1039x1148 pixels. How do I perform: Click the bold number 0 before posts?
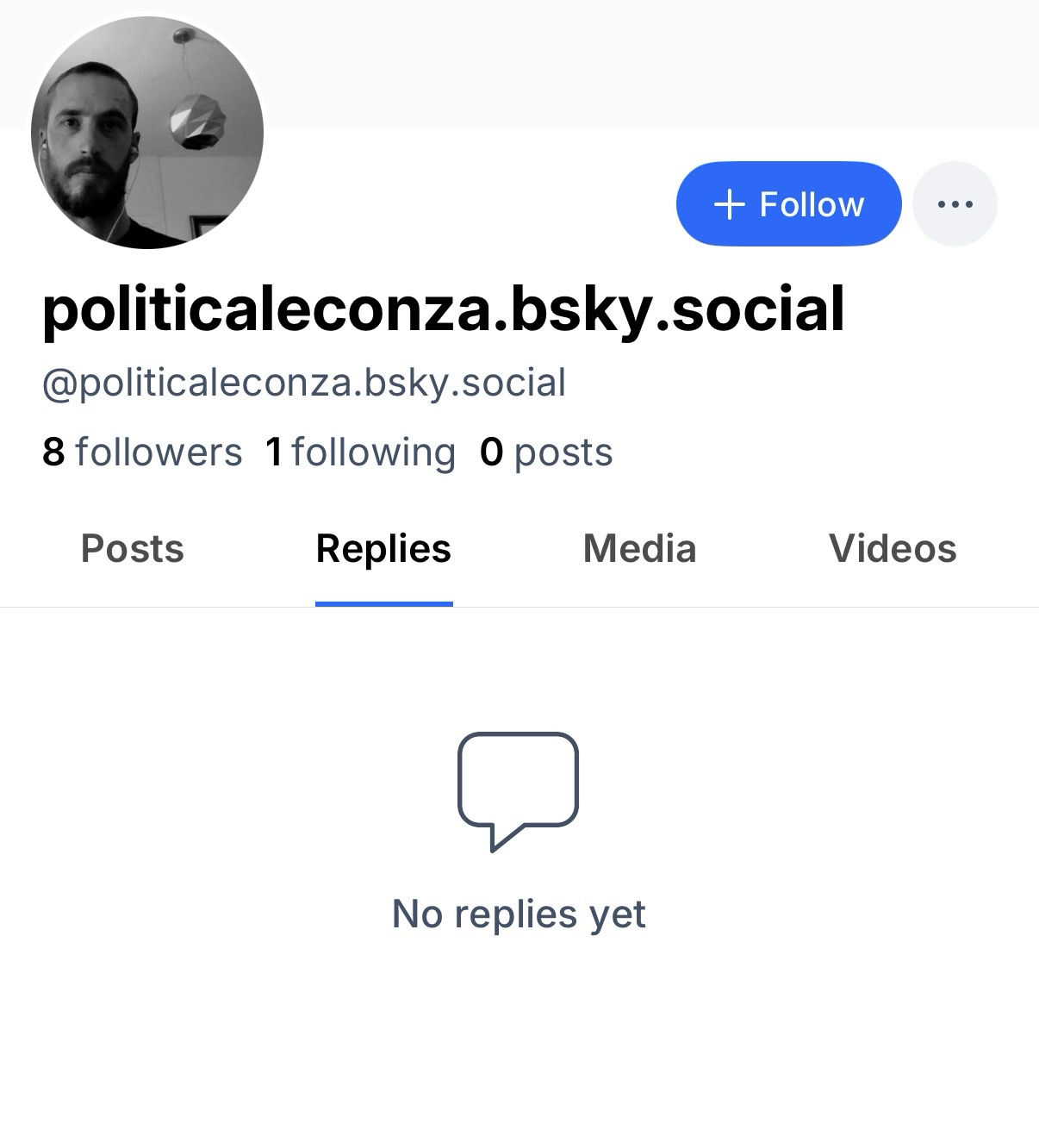(x=491, y=452)
